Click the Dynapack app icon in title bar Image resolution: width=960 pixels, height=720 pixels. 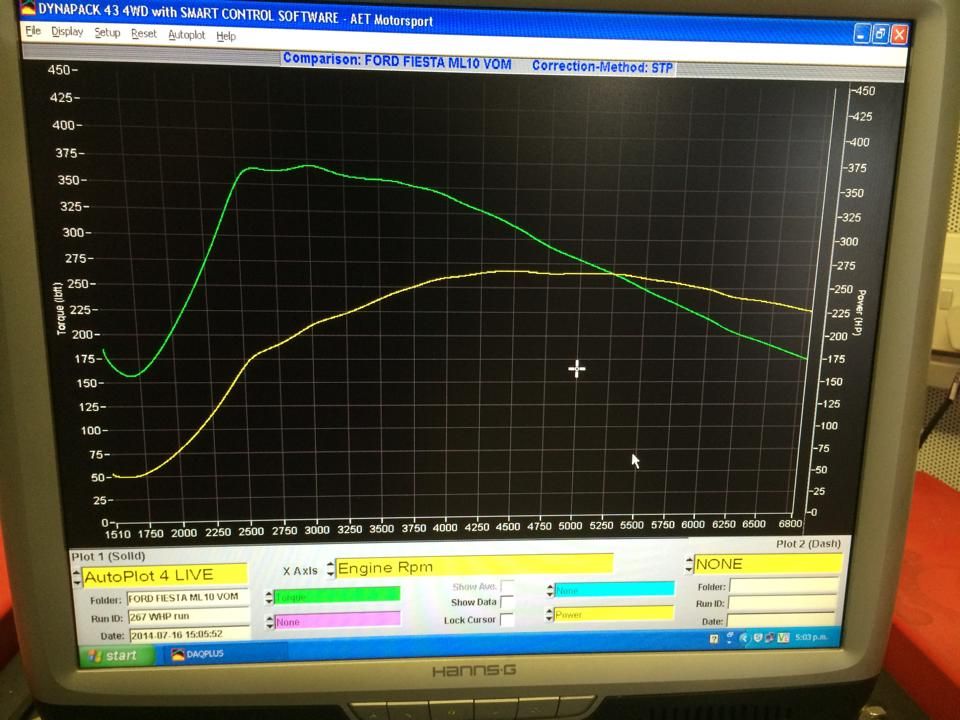pyautogui.click(x=28, y=7)
